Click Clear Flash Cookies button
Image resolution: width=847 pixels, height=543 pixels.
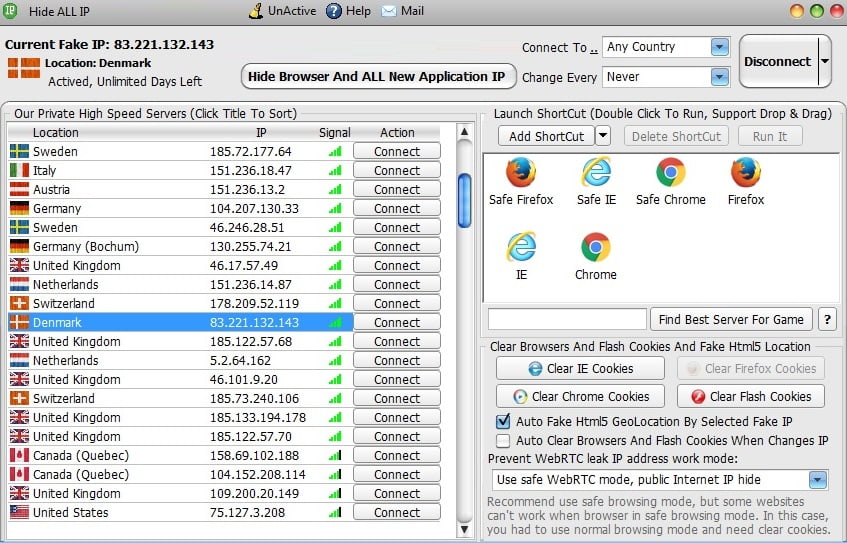(x=751, y=397)
